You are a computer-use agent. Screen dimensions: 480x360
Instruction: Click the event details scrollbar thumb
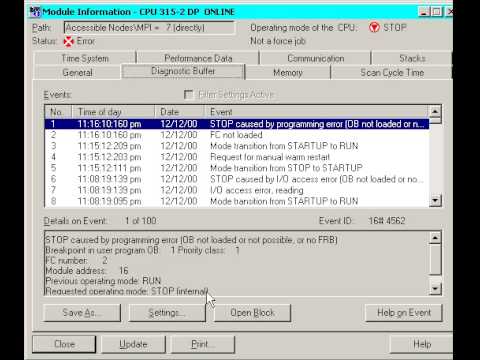[435, 259]
